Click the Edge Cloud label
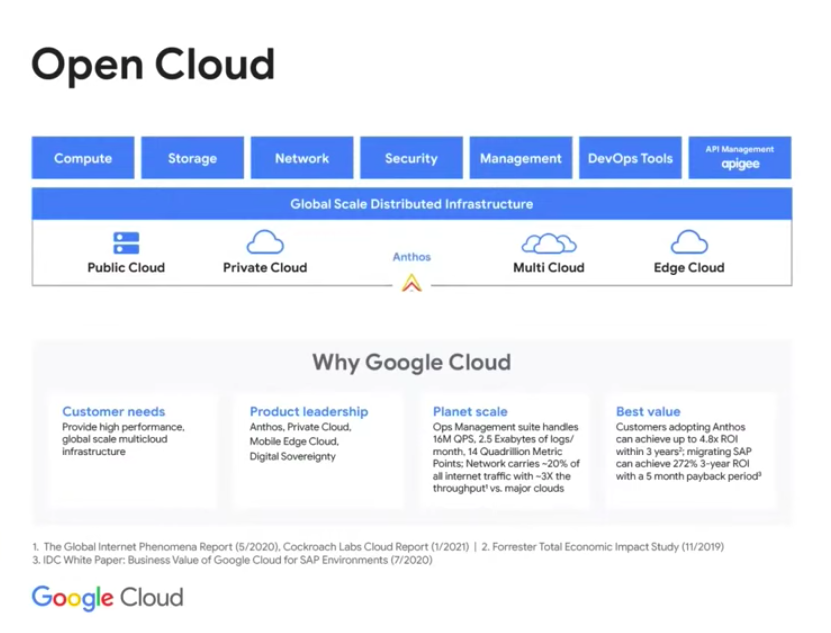This screenshot has width=831, height=633. pos(689,268)
